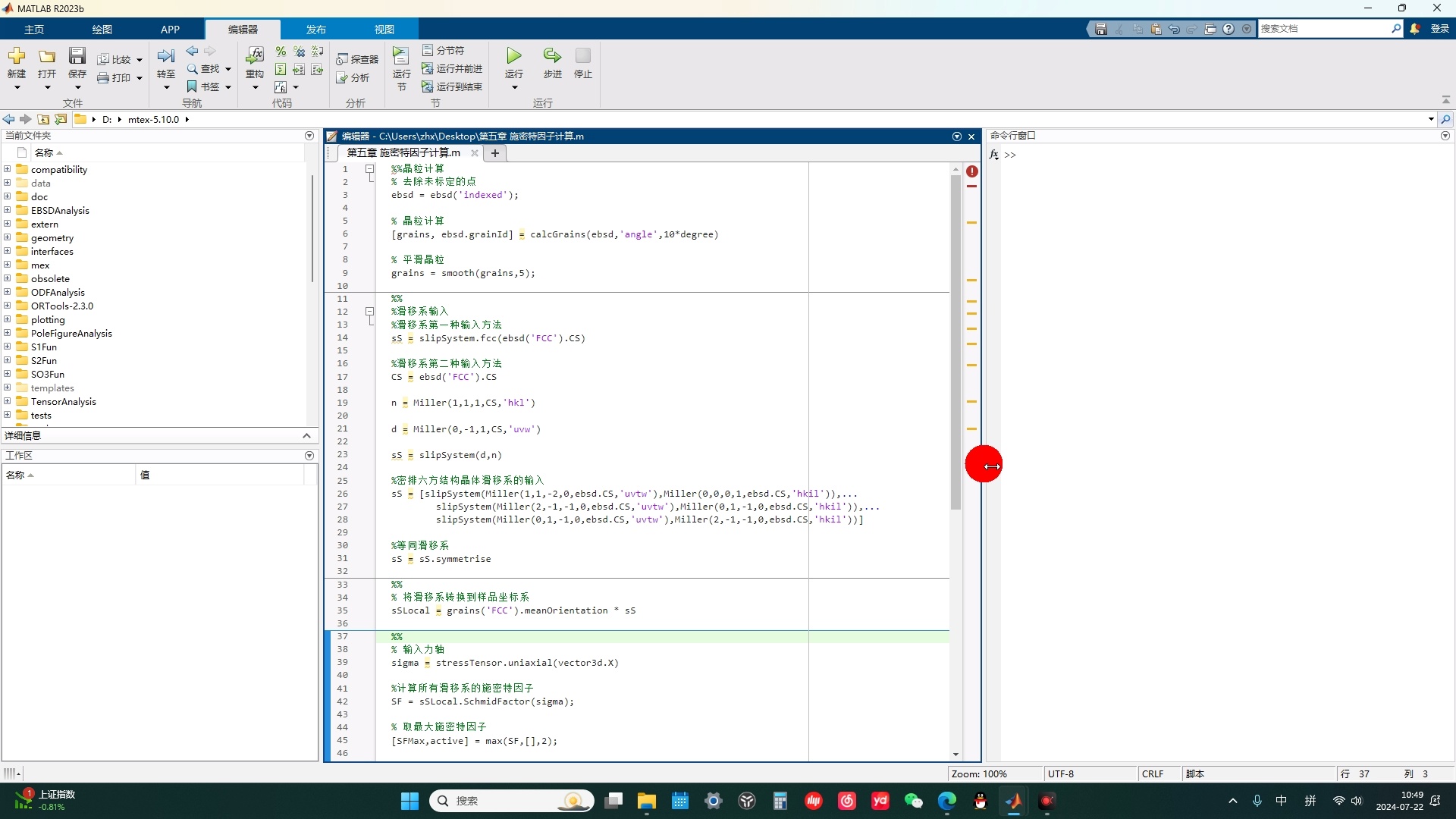Screen dimensions: 1456x819
Task: Collapse the details (详细信息) panel chevron
Action: coord(306,435)
